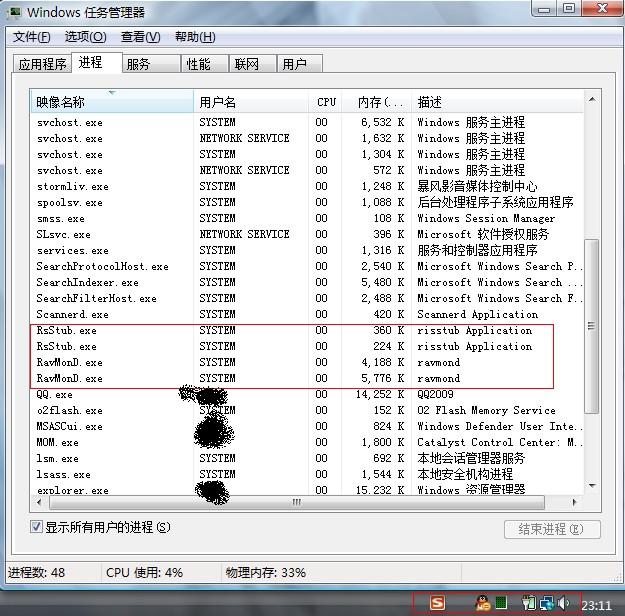
Task: Click the vertical scrollbar down arrow
Action: tap(592, 486)
